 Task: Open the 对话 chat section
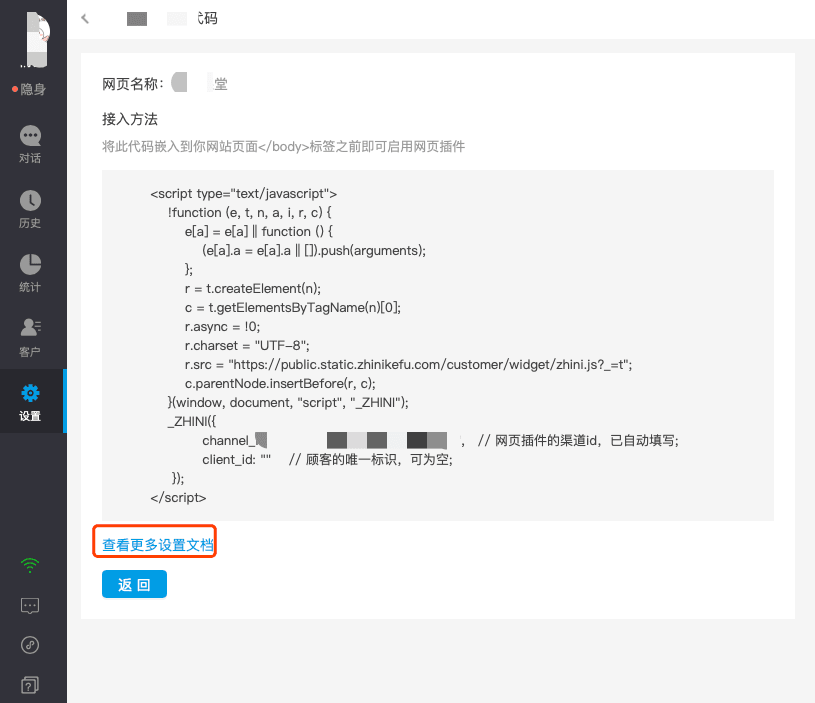click(x=30, y=144)
